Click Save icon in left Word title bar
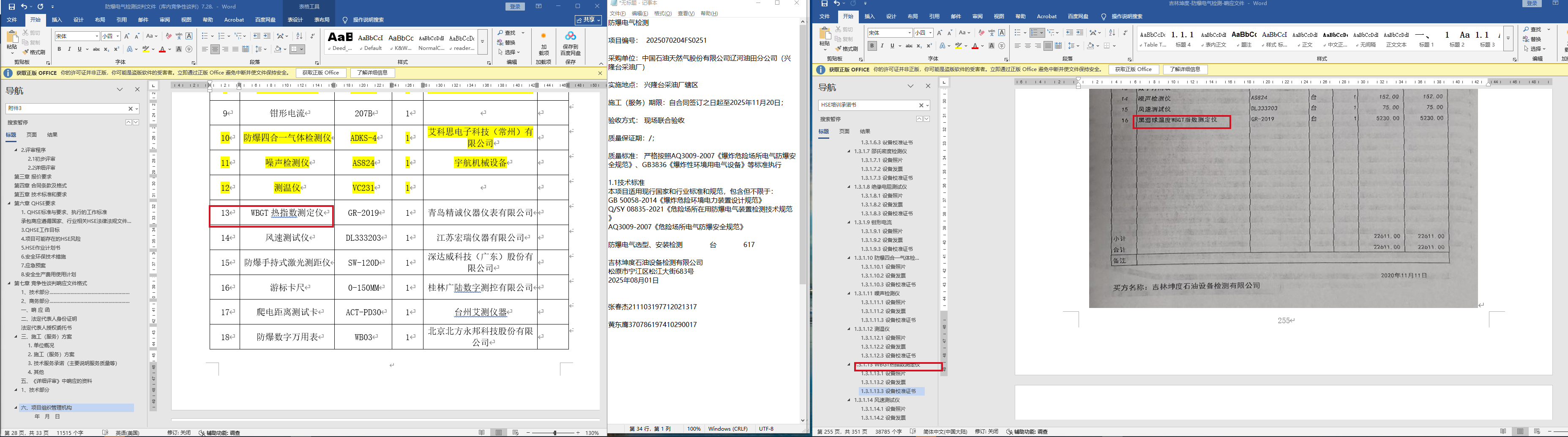This screenshot has width=1568, height=437. (x=11, y=6)
